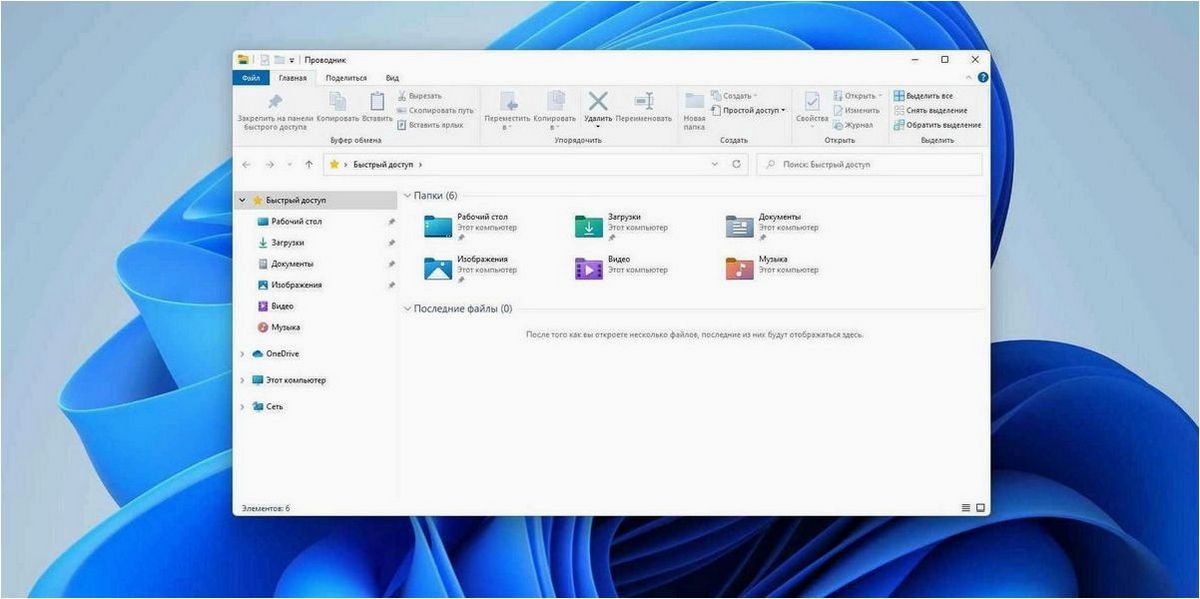The height and width of the screenshot is (599, 1200).
Task: Select Вырезать with the scissors icon
Action: [420, 96]
